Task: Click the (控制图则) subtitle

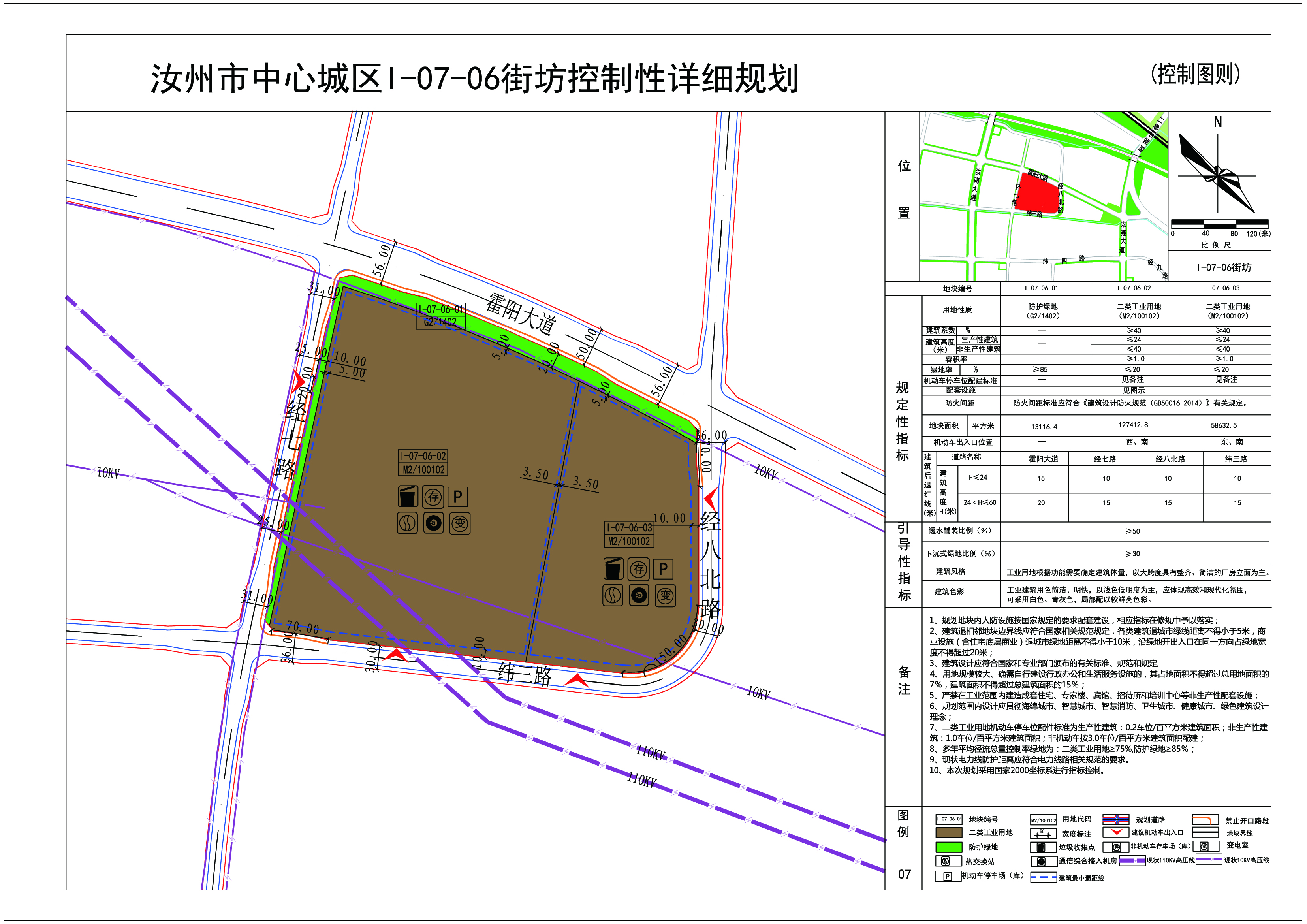Action: click(1195, 74)
